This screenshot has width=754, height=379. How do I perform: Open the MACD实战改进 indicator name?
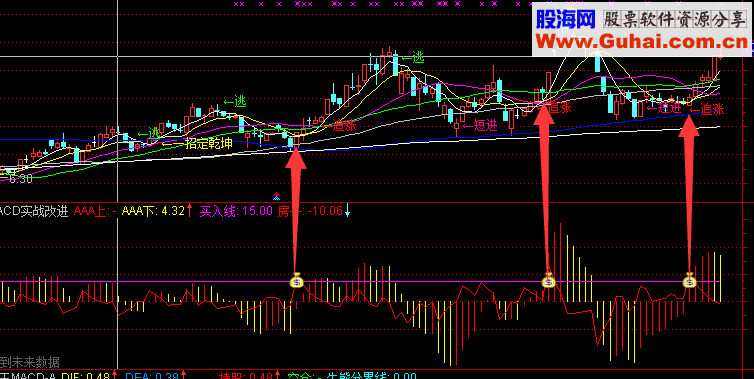(x=34, y=211)
